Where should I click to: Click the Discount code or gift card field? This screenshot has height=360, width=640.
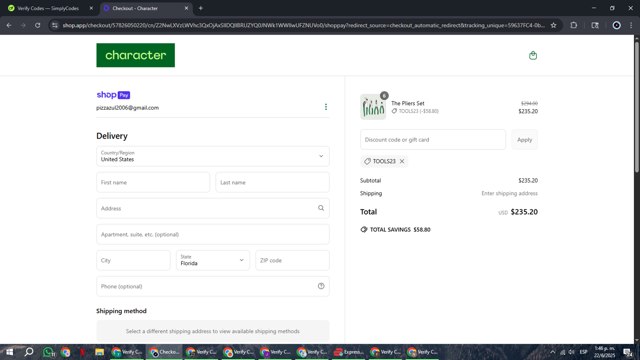pyautogui.click(x=433, y=140)
